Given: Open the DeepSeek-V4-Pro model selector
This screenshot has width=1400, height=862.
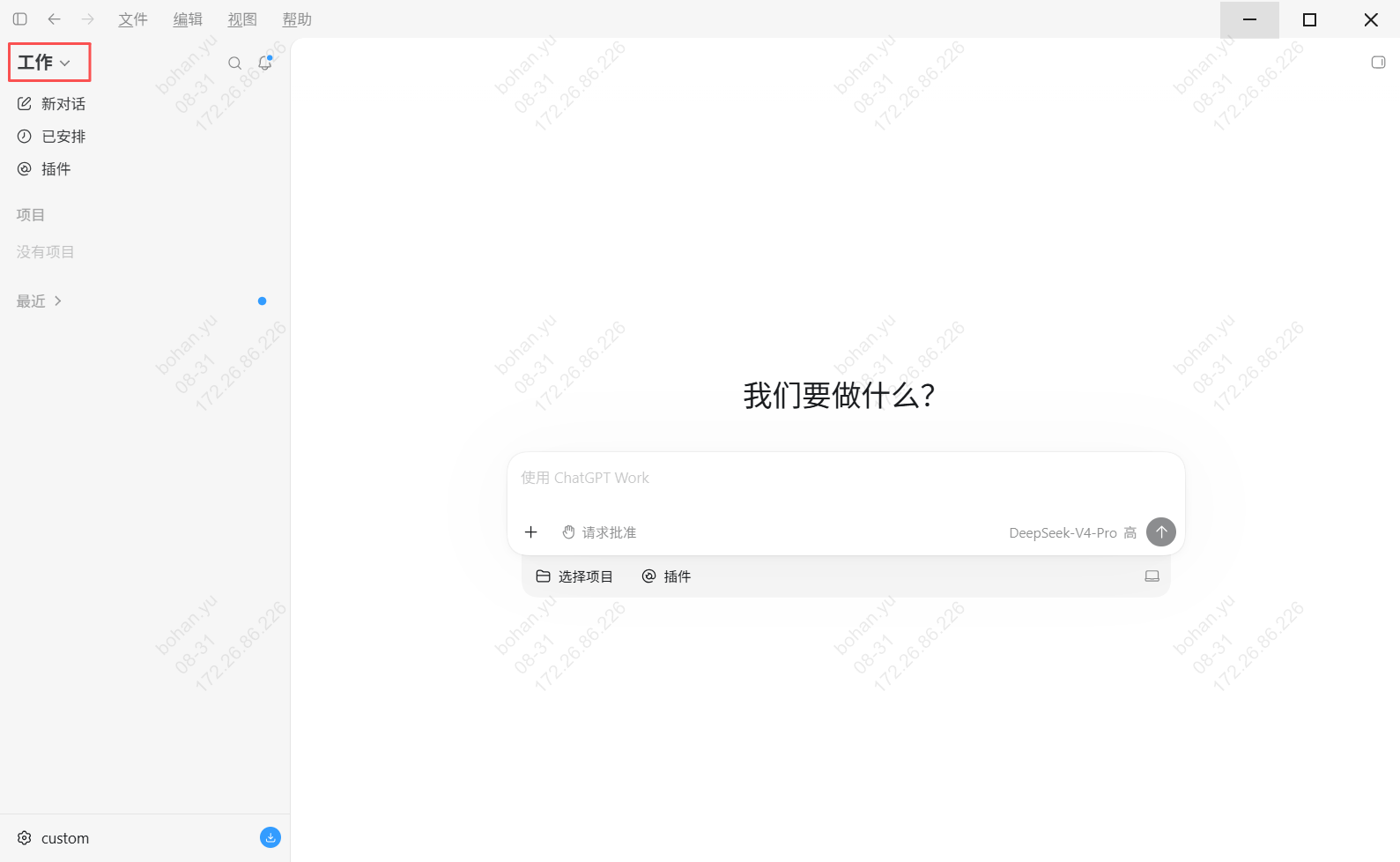Looking at the screenshot, I should [x=1072, y=533].
